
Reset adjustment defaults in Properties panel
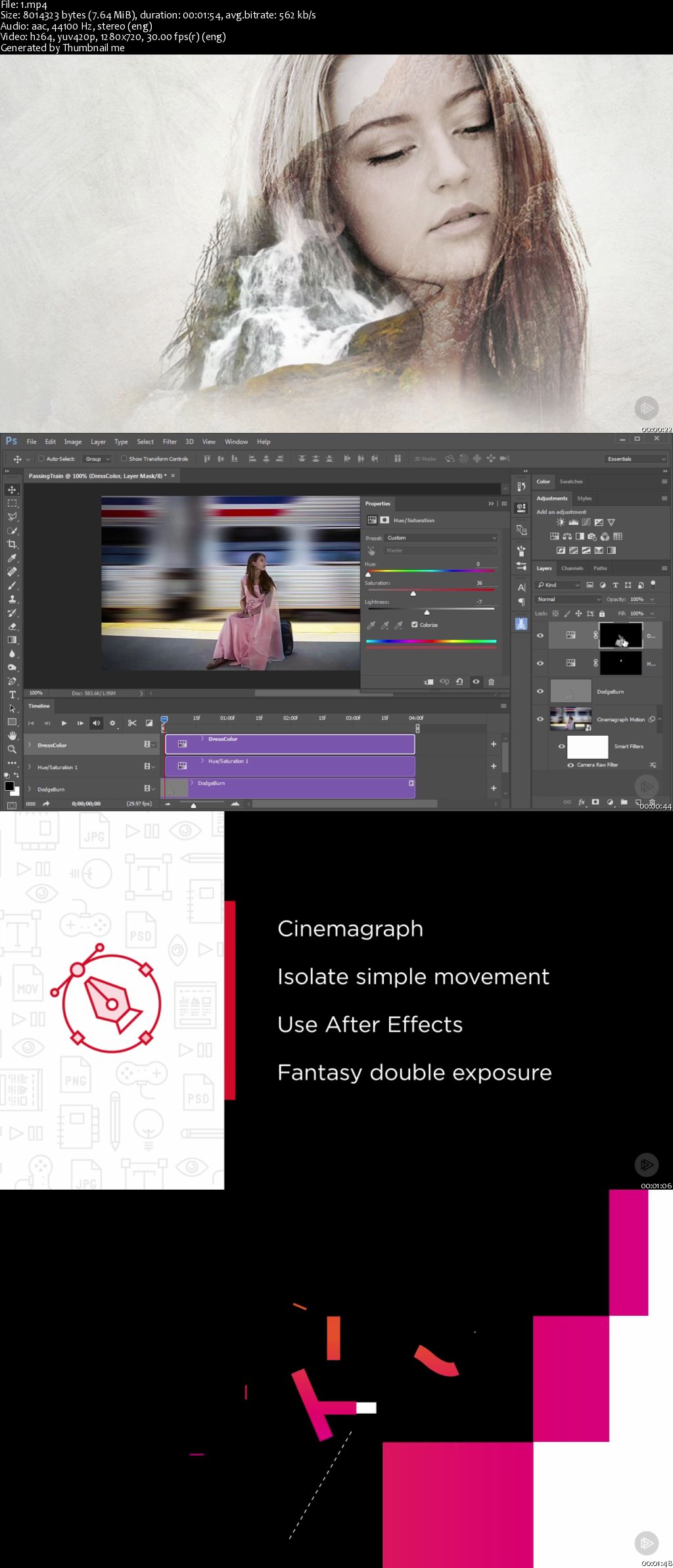pyautogui.click(x=459, y=682)
